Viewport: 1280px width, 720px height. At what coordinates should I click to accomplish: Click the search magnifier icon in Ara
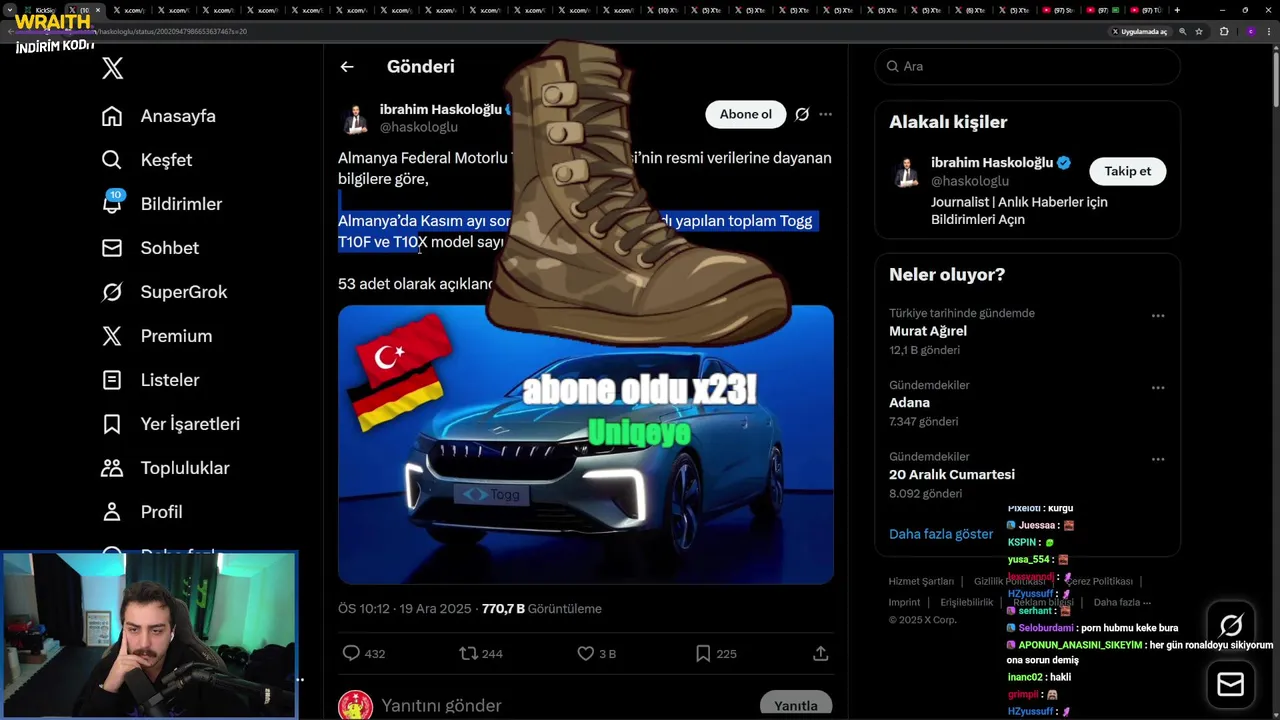click(892, 66)
